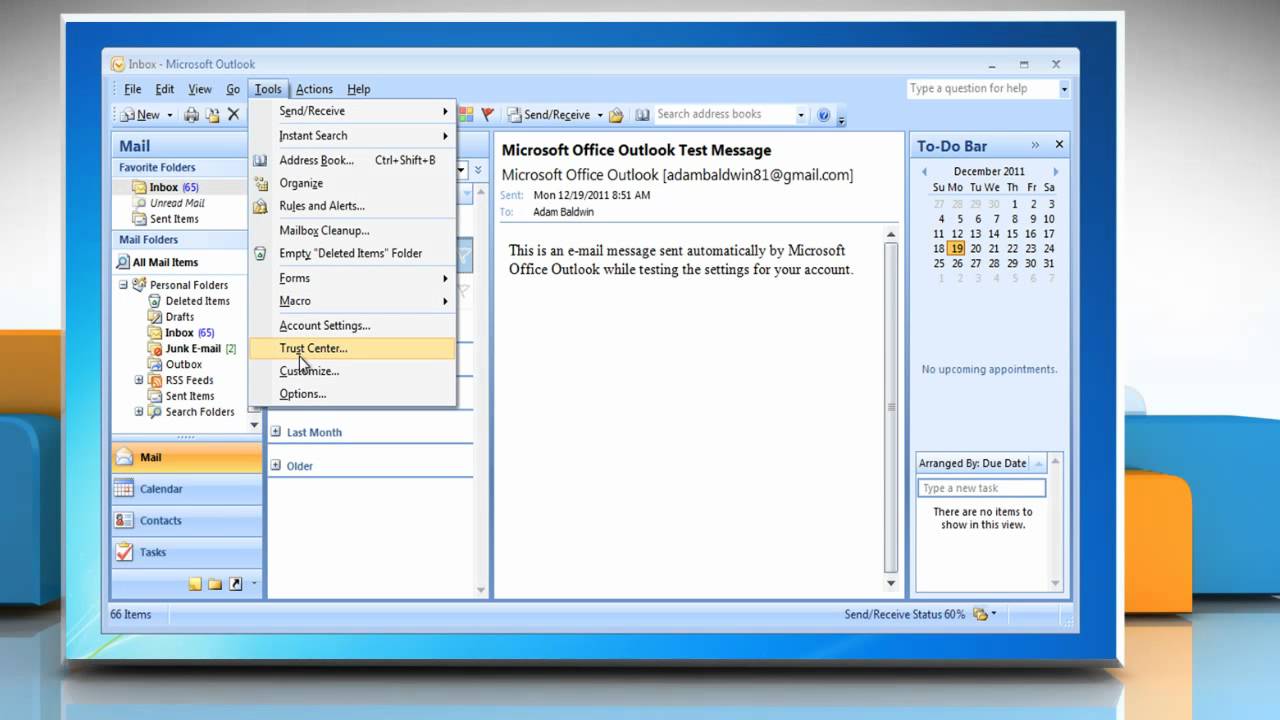Click the Move to Folder toolbar icon
1280x720 pixels.
click(212, 115)
